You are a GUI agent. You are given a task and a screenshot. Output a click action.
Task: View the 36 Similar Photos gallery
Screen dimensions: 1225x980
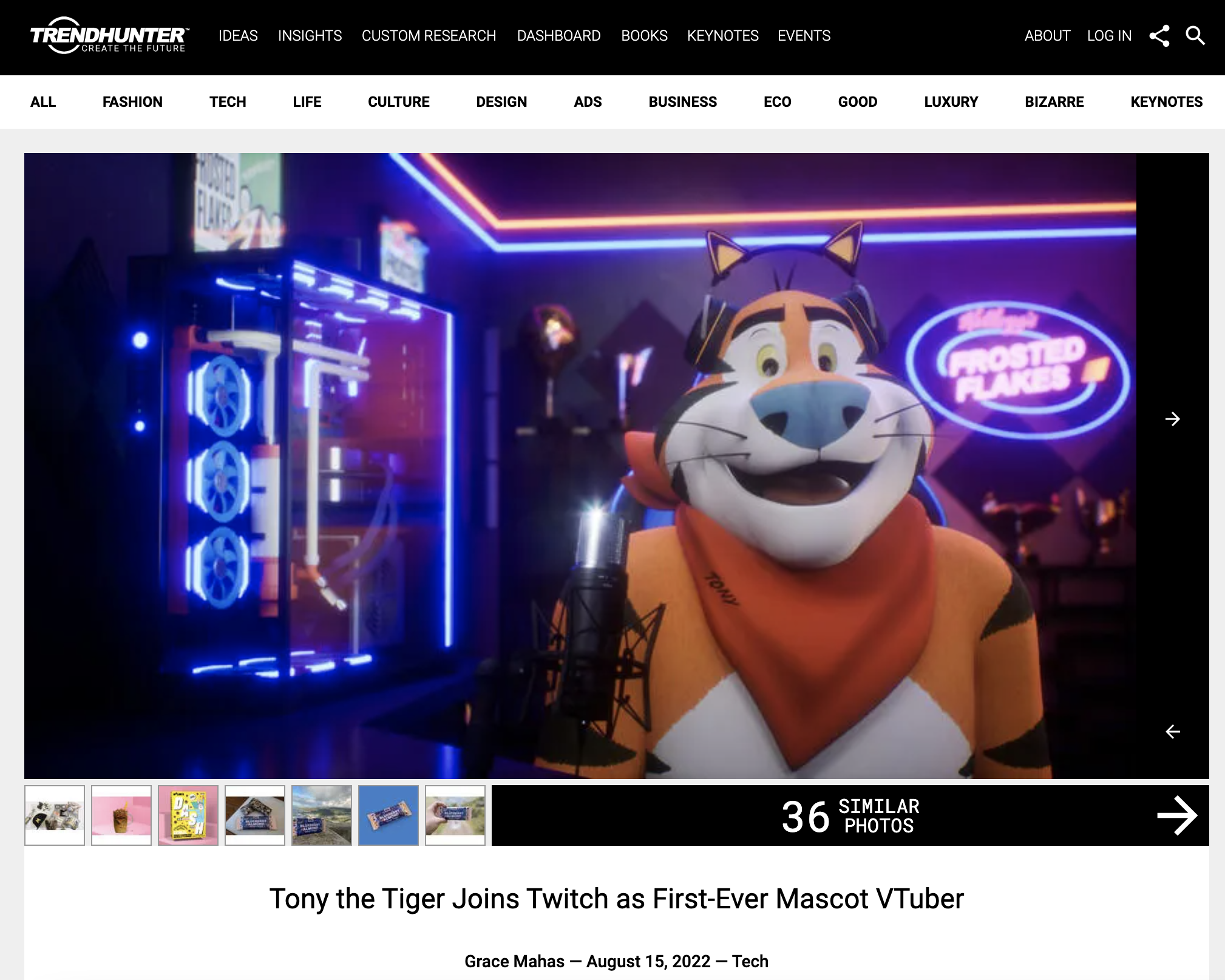(x=850, y=815)
